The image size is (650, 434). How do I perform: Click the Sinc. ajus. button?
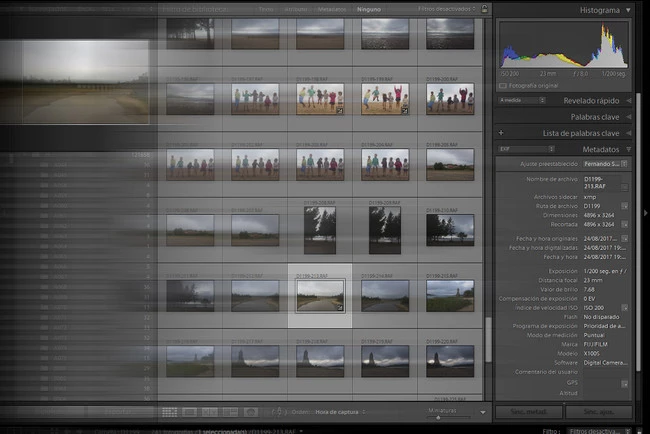coord(600,410)
